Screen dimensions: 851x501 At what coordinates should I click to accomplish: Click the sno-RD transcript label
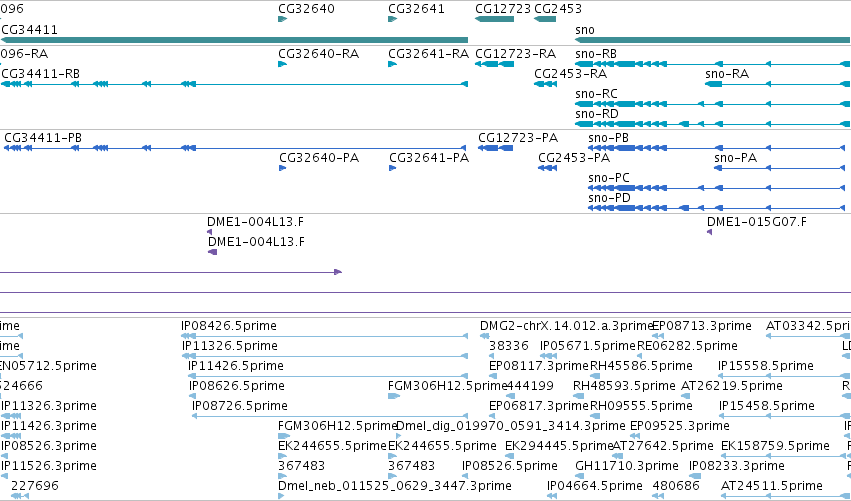597,114
